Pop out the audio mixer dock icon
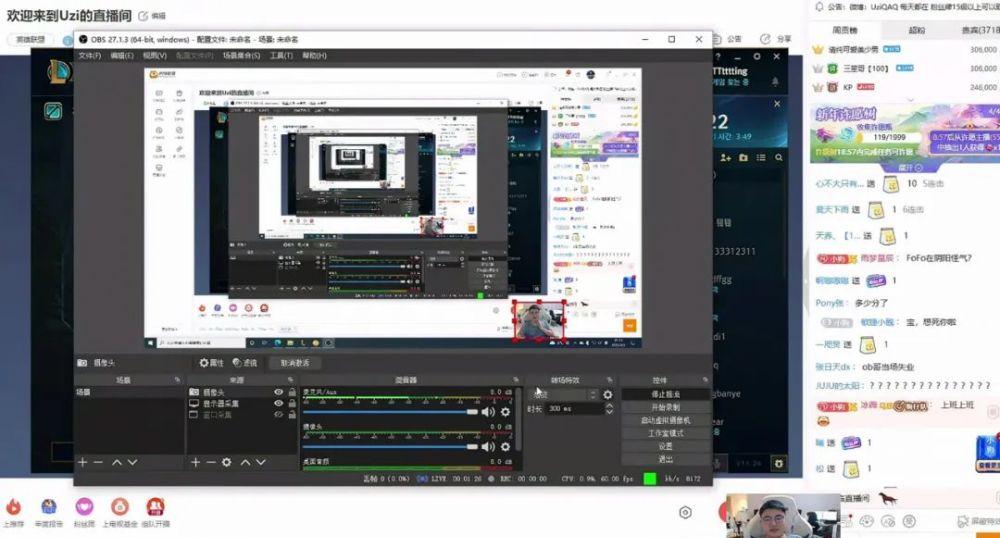 coord(515,380)
